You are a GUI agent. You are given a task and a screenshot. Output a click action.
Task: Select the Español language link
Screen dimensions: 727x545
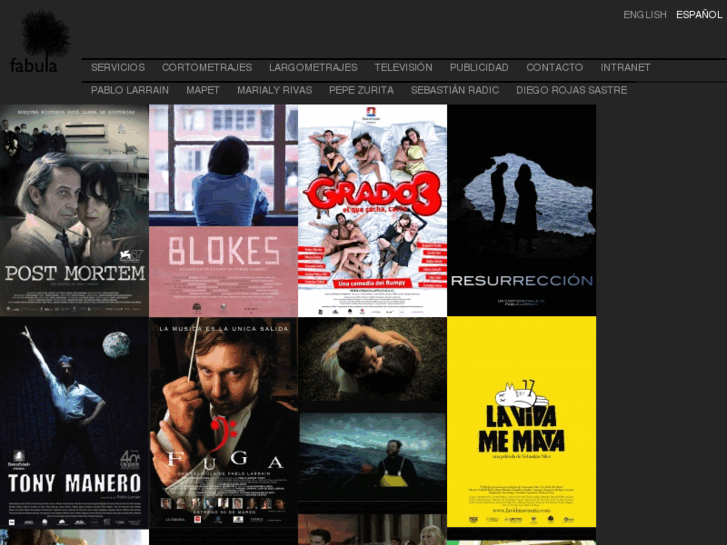[698, 15]
